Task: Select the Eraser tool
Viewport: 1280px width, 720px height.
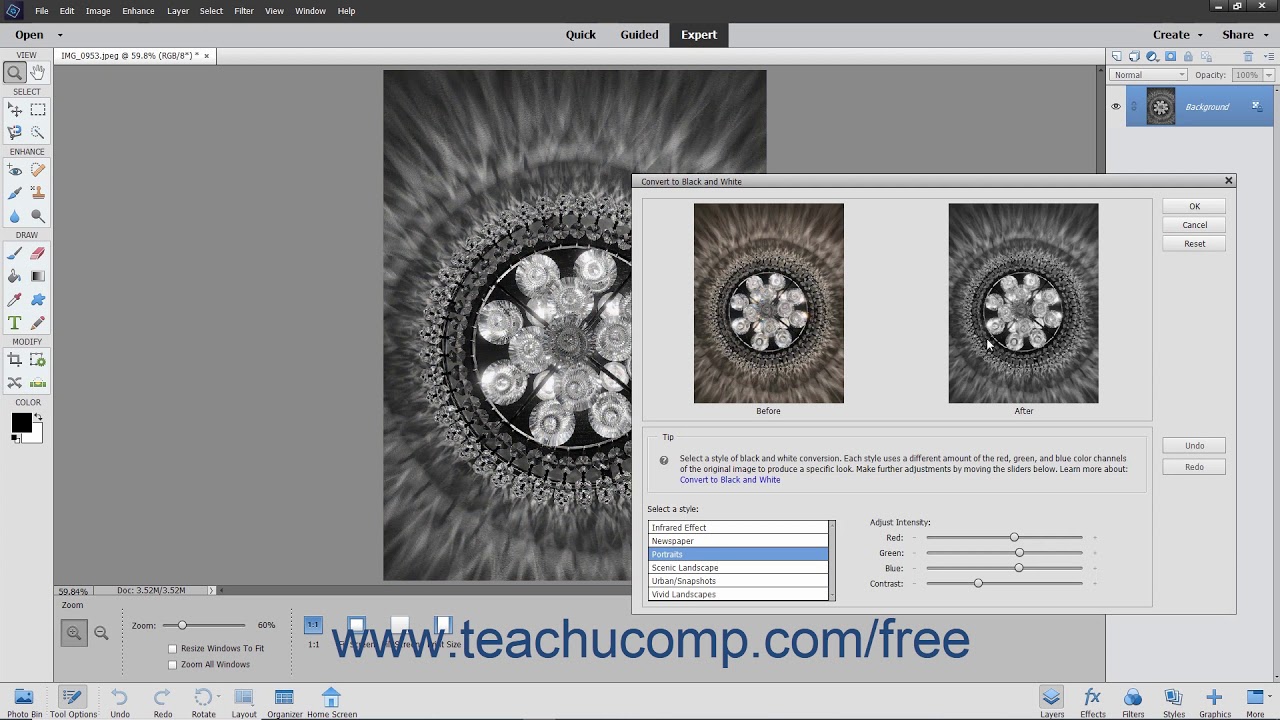Action: (38, 254)
